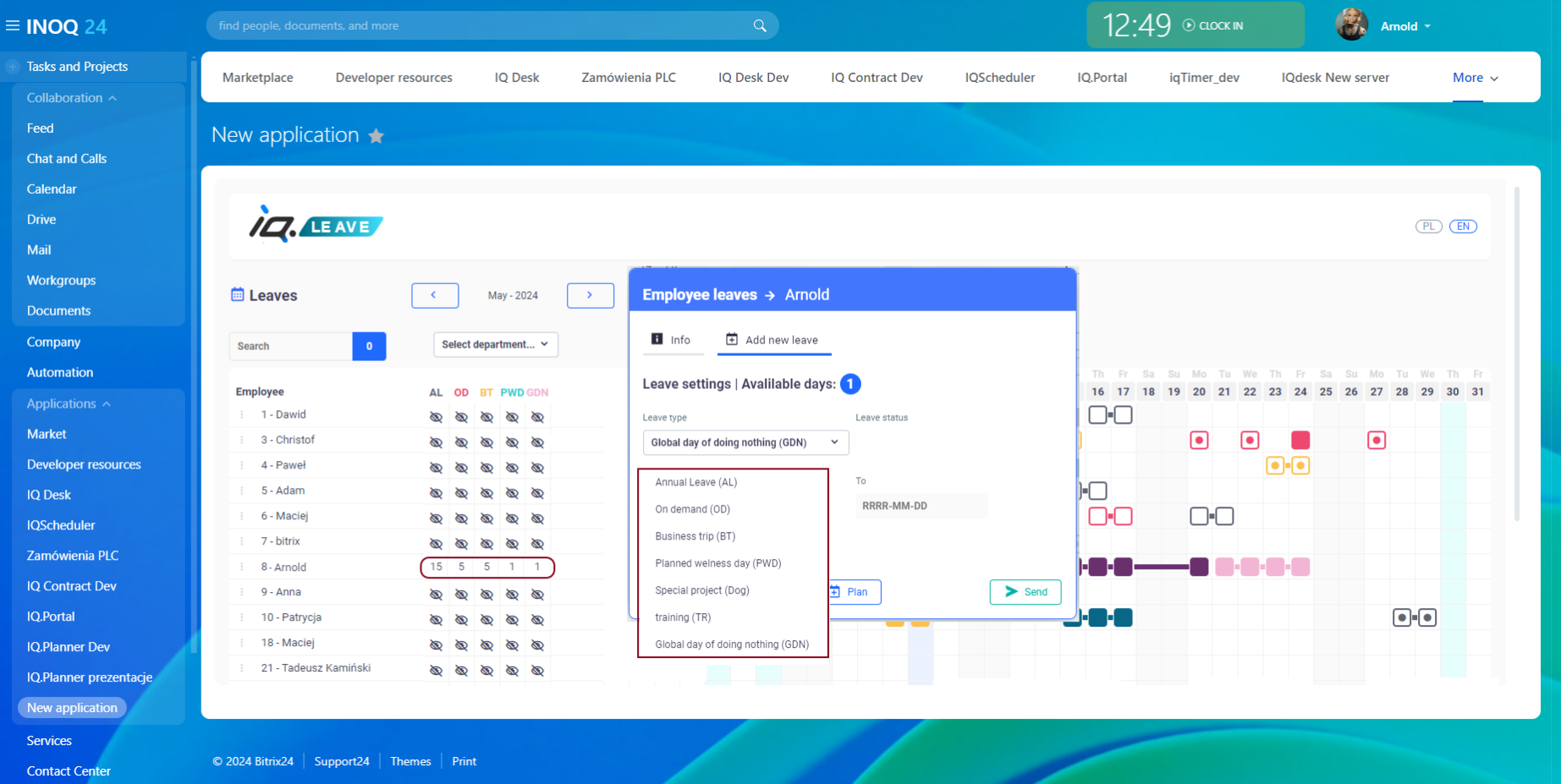1561x784 pixels.
Task: Star the New application page as favorite
Action: 377,136
